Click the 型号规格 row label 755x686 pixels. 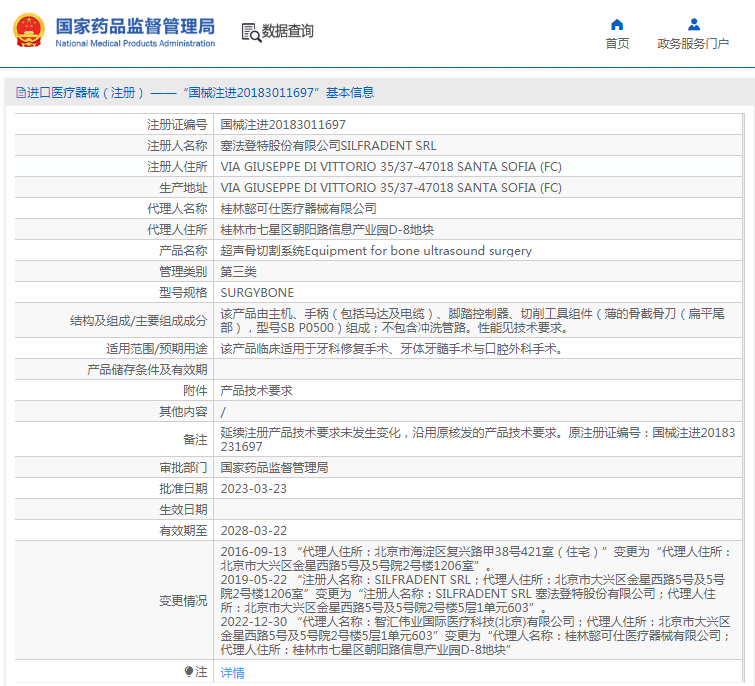pos(183,293)
